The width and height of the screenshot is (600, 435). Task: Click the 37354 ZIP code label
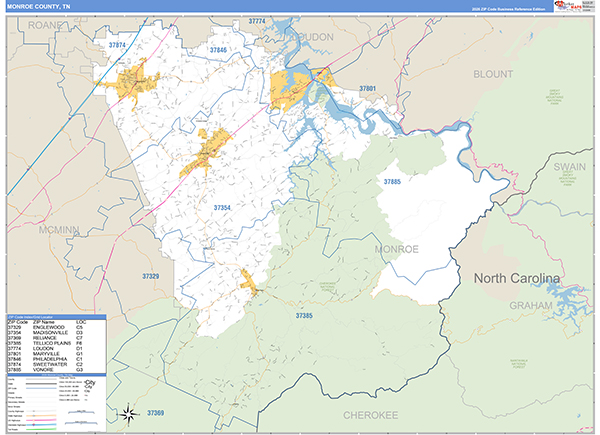coord(222,208)
